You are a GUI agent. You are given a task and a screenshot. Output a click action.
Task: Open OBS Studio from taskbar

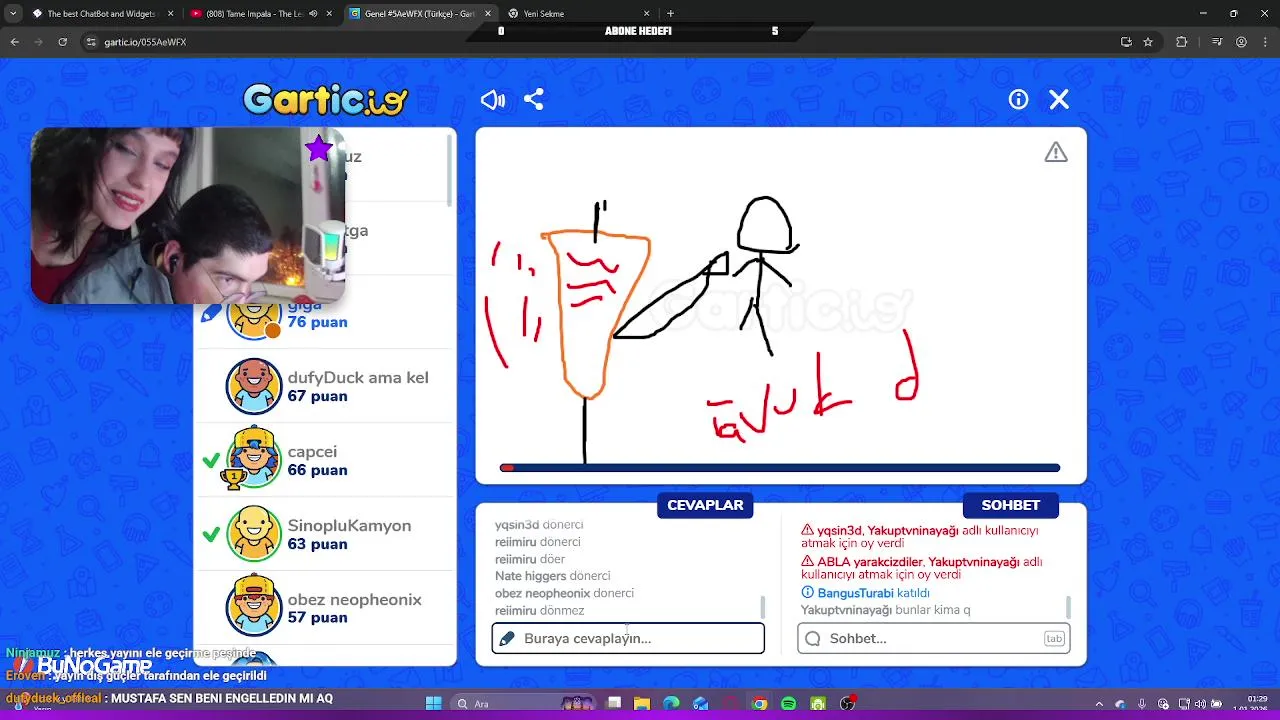click(848, 704)
